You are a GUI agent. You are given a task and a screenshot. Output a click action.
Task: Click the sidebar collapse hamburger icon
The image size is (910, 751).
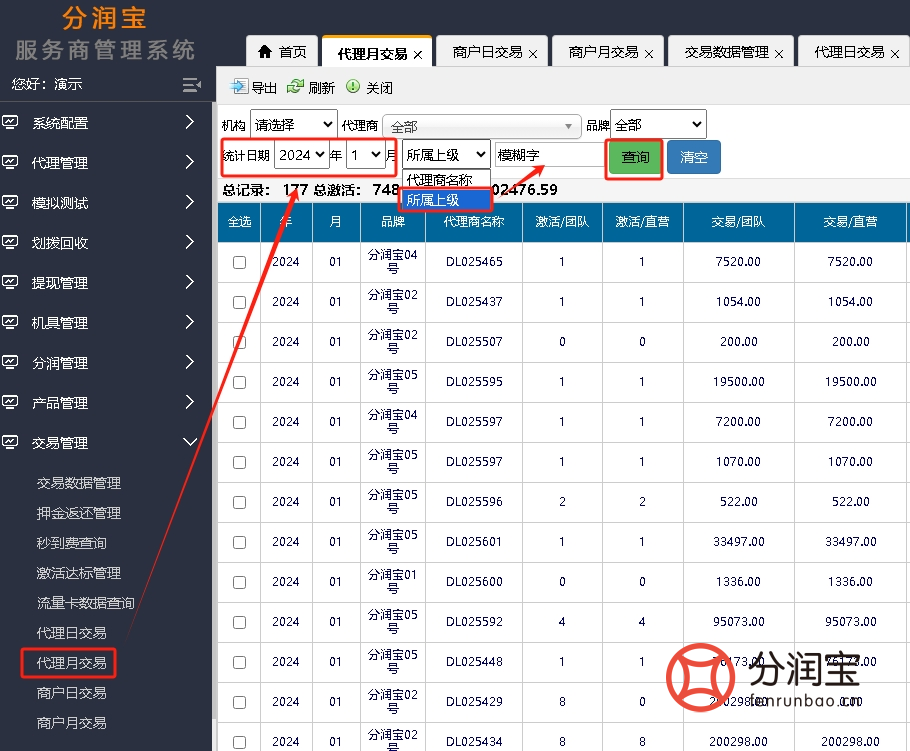(192, 85)
